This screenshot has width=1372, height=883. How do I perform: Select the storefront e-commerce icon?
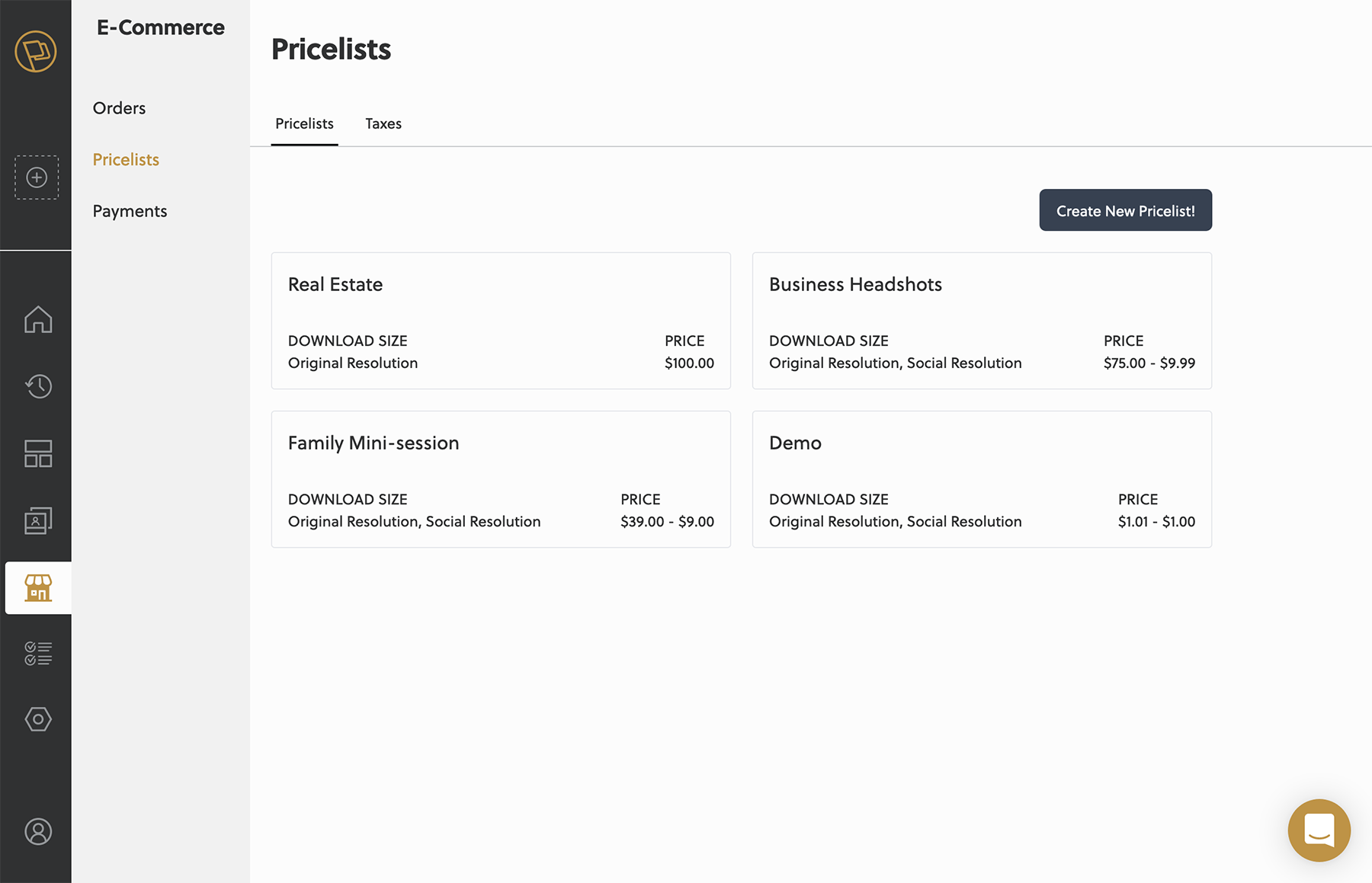click(38, 588)
